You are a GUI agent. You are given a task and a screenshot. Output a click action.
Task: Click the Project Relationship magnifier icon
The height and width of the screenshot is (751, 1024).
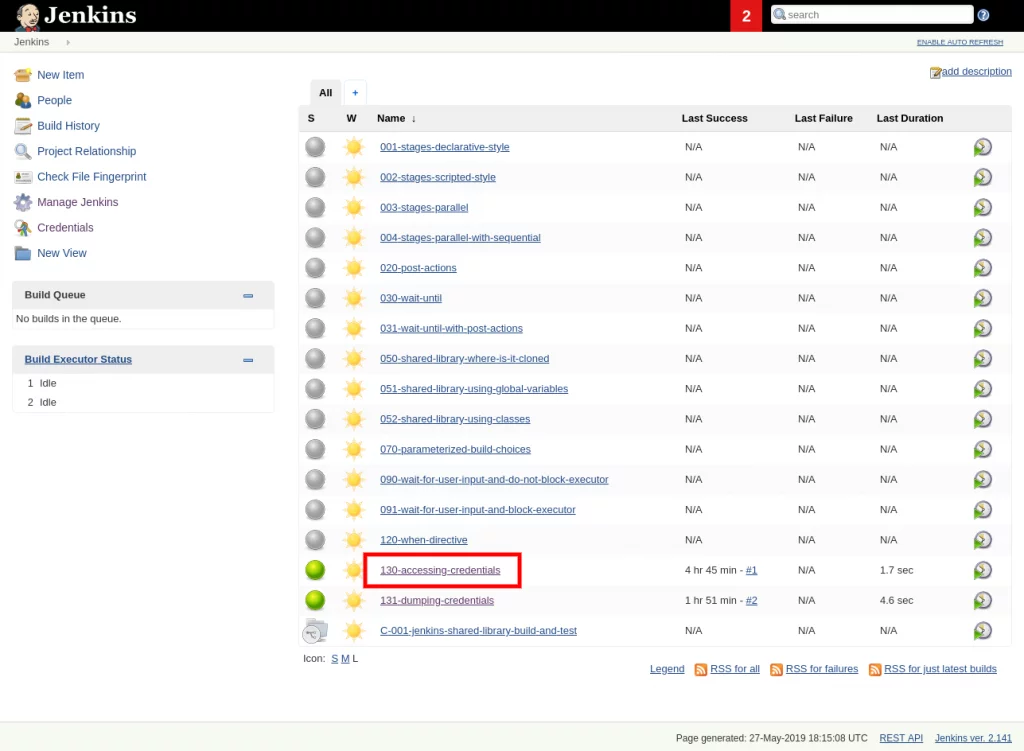tap(23, 152)
